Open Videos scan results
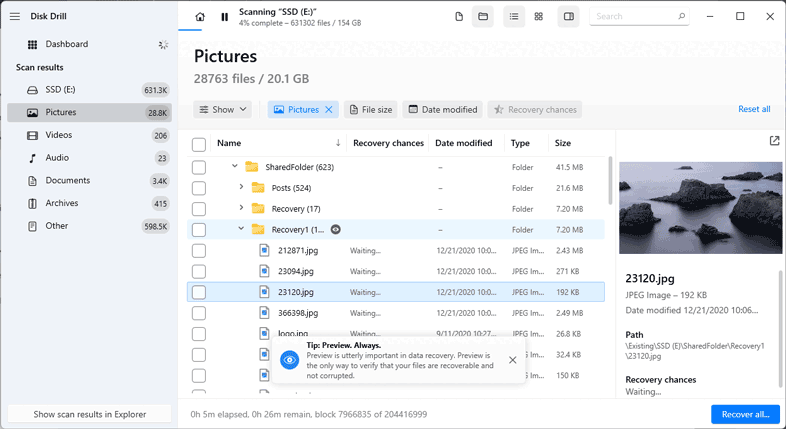This screenshot has height=429, width=786. 58,135
